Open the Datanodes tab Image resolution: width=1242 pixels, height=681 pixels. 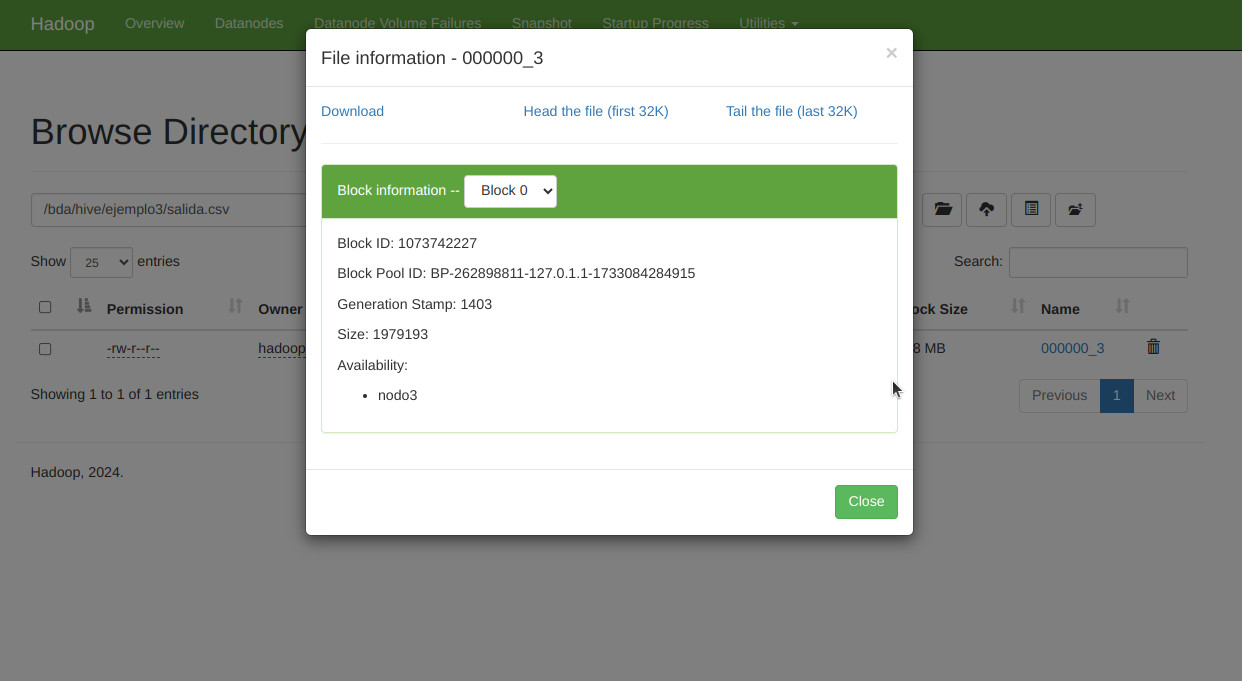point(249,23)
